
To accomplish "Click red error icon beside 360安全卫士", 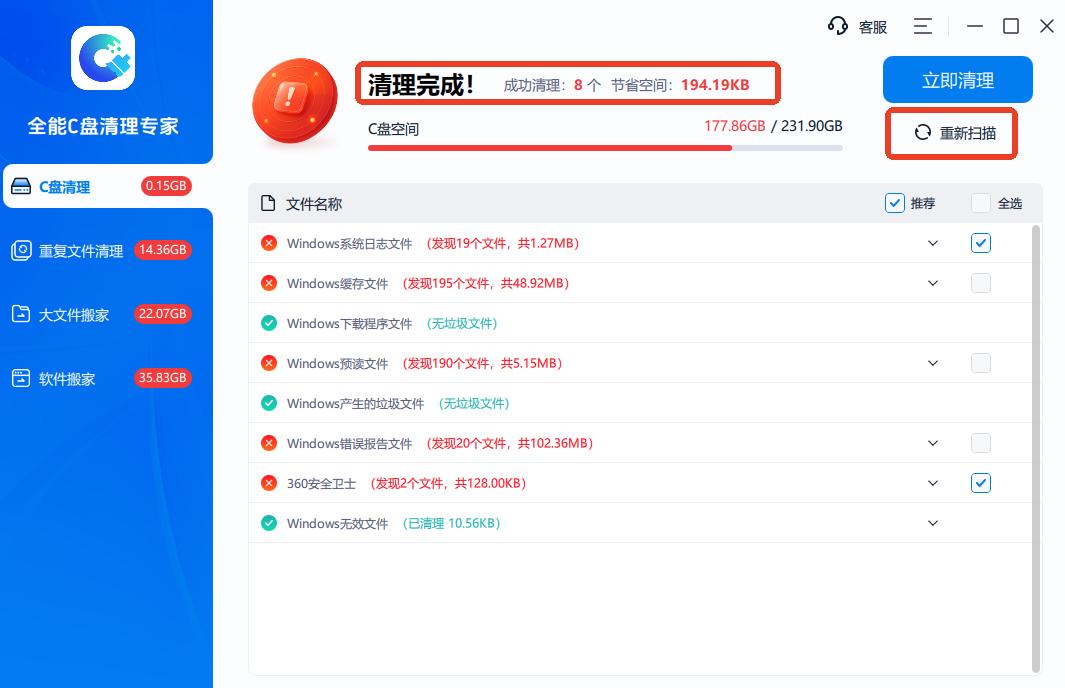I will click(x=268, y=483).
